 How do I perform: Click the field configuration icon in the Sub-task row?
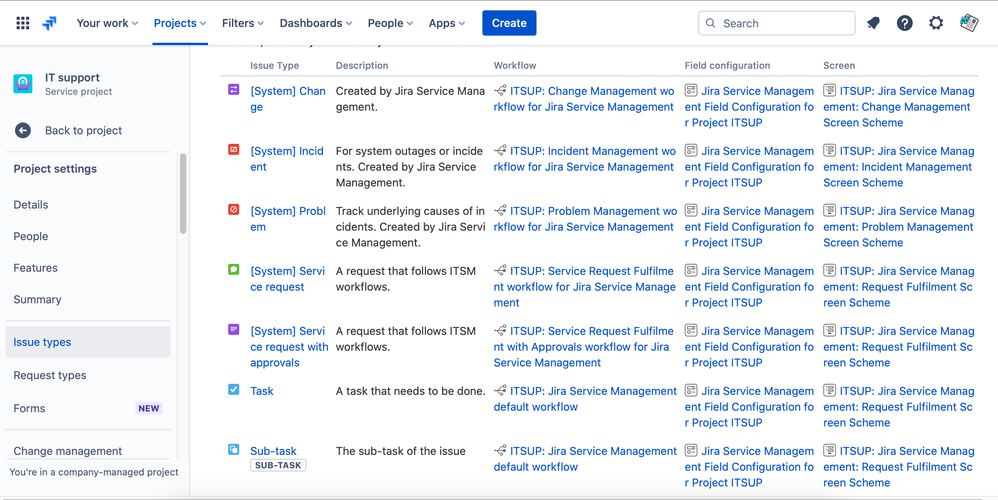[691, 450]
